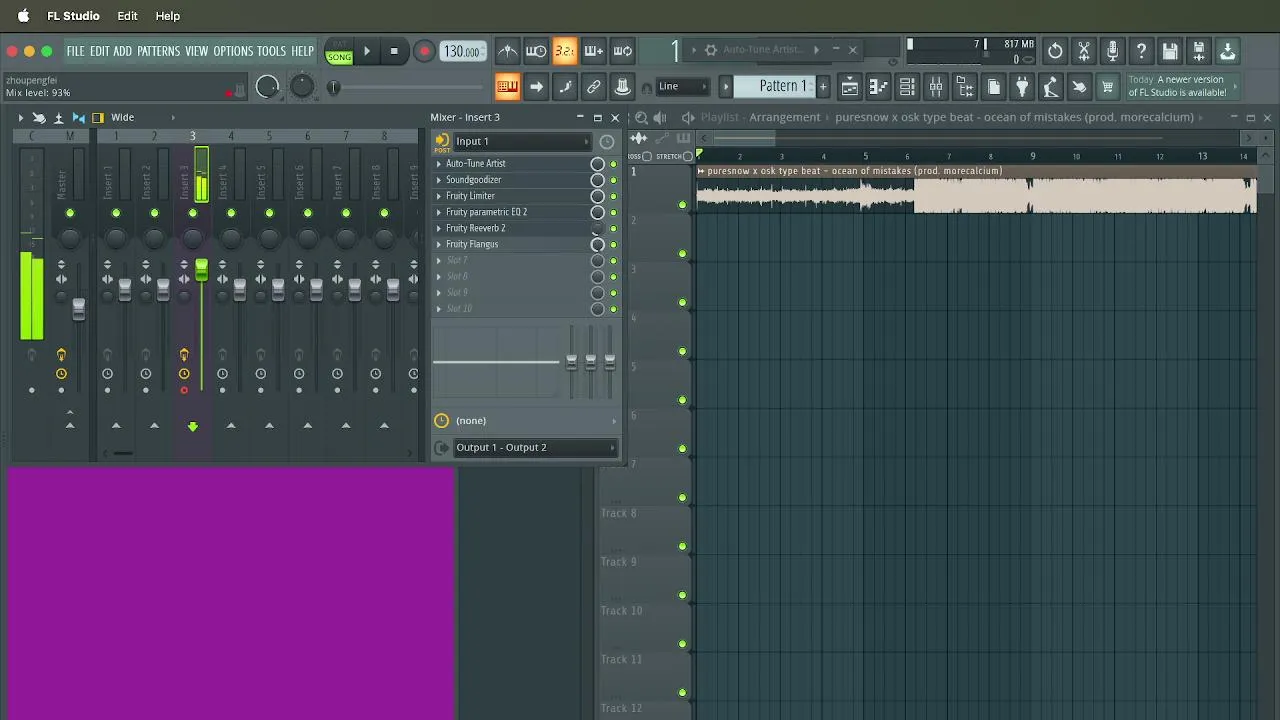Open the plugin picker plug icon
The height and width of the screenshot is (720, 1280).
click(1022, 87)
